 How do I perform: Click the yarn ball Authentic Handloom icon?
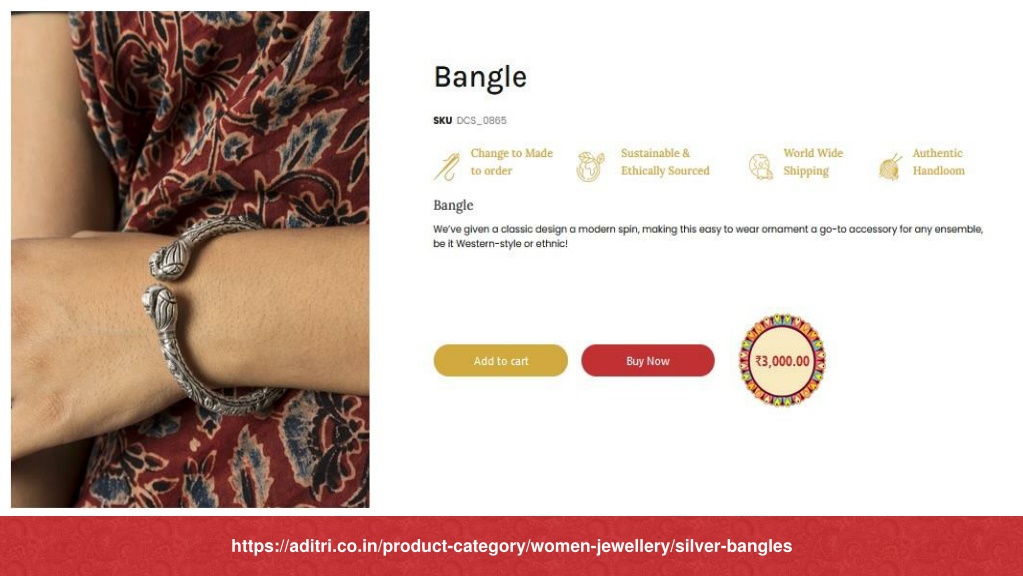click(x=890, y=167)
